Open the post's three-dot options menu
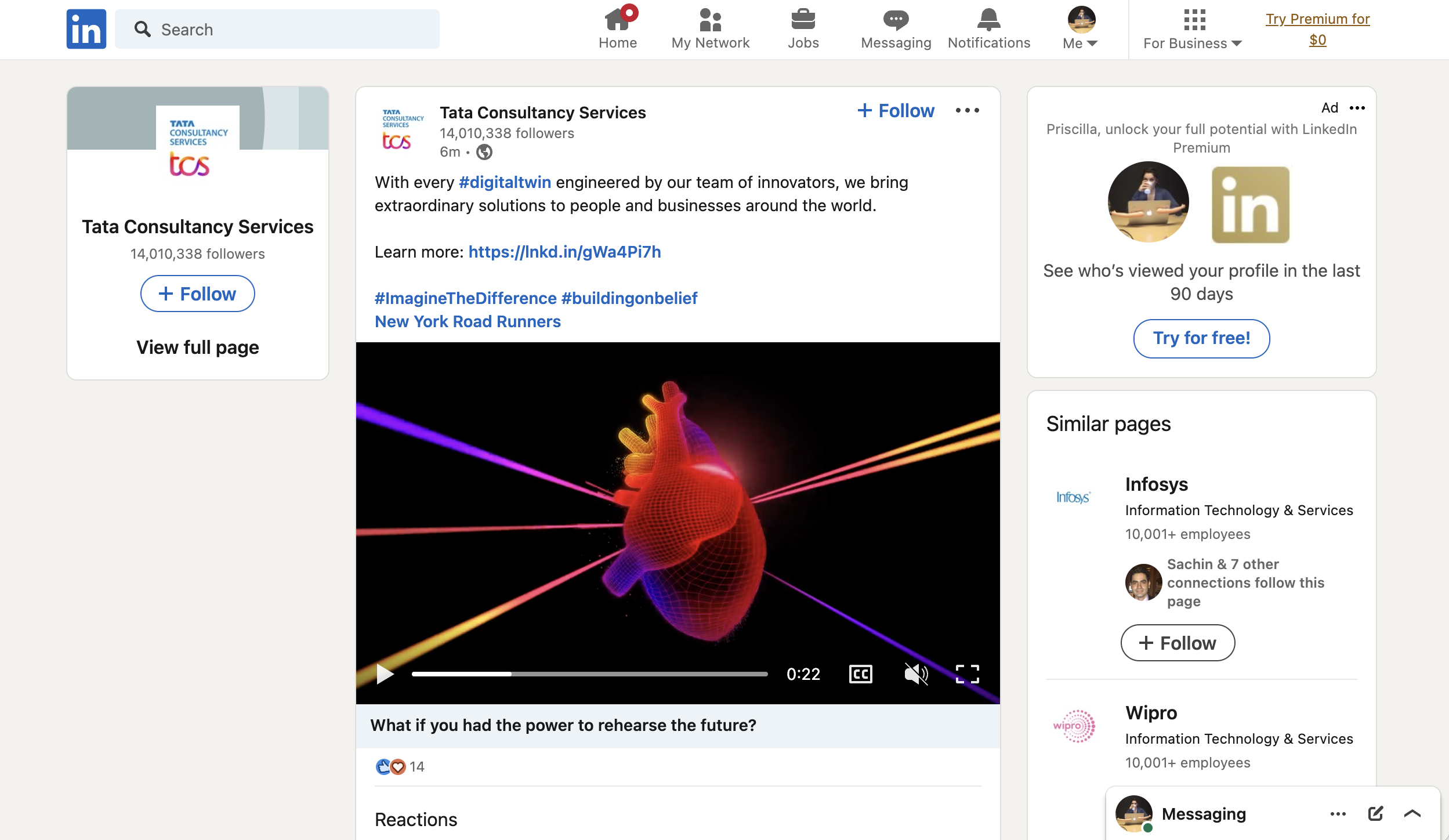 pos(967,110)
